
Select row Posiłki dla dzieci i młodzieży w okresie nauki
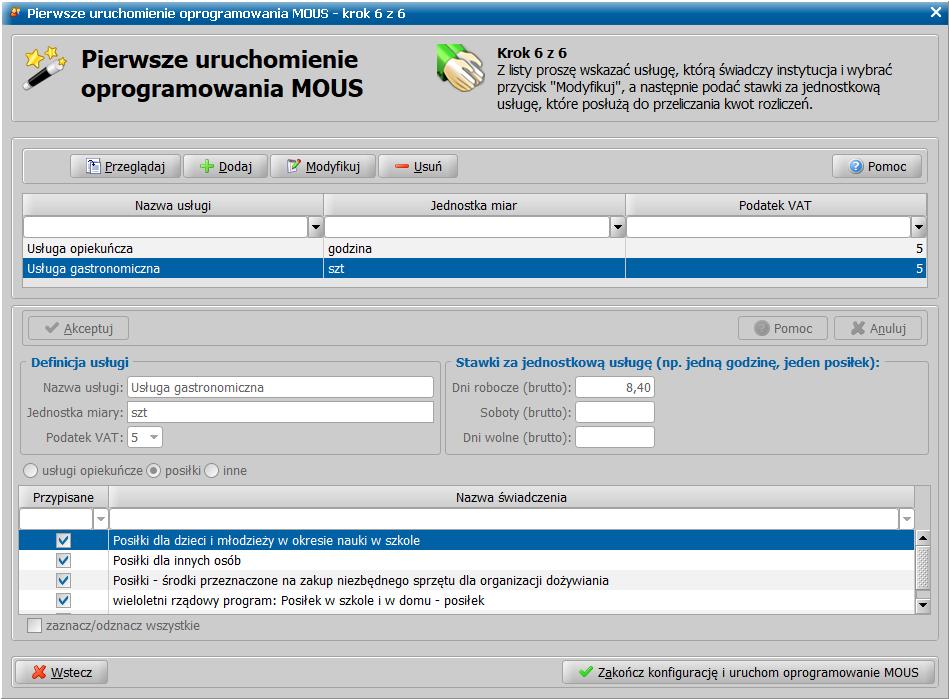tap(467, 540)
